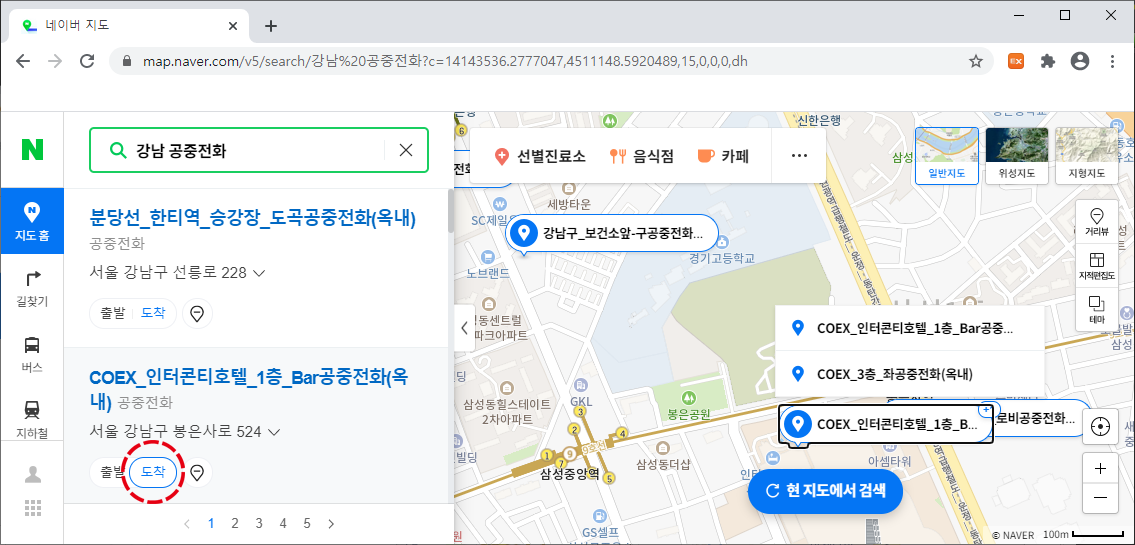Filter map by 카페
This screenshot has height=545, width=1135.
tap(722, 156)
